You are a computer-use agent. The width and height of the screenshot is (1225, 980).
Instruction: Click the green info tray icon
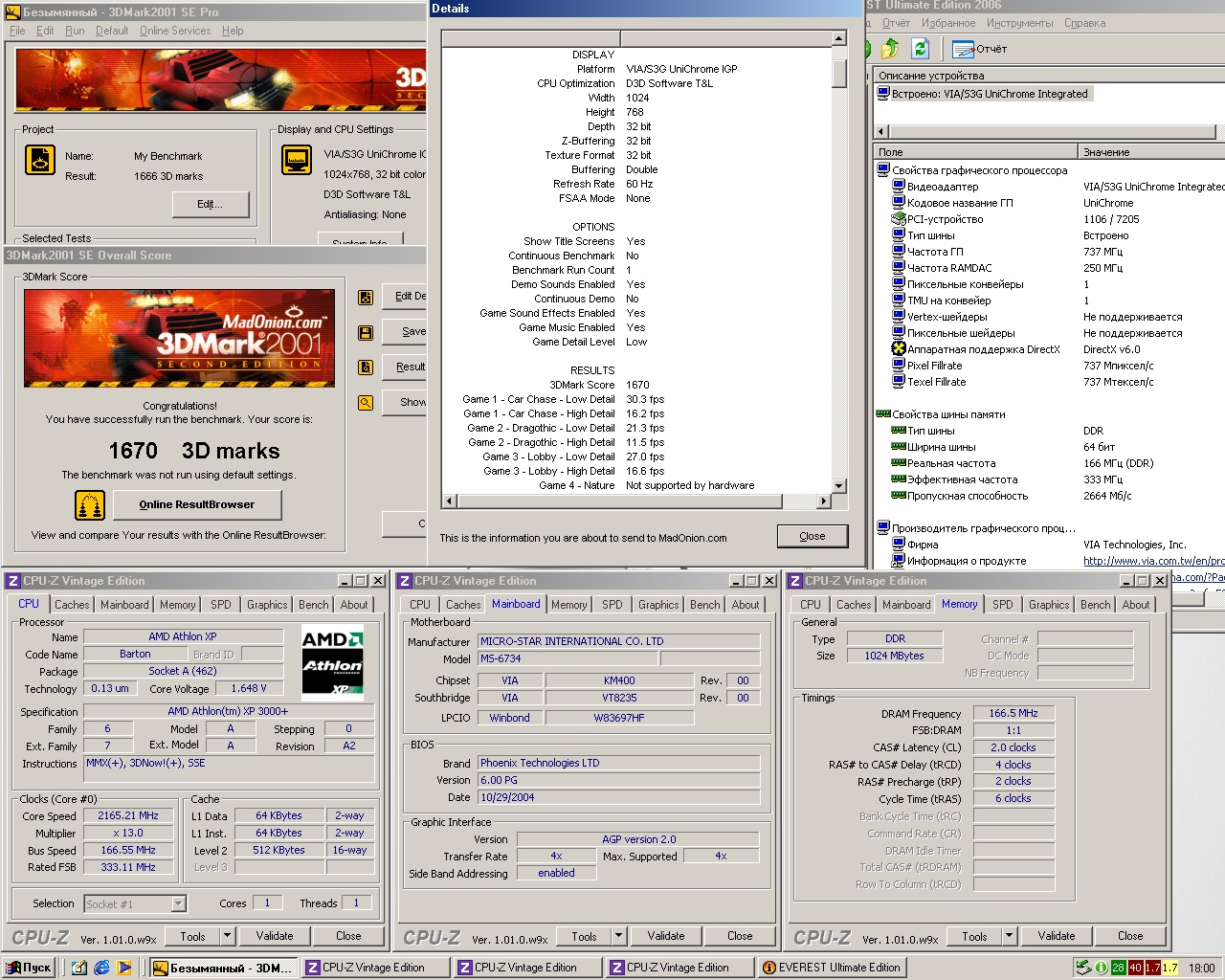pyautogui.click(x=1101, y=968)
